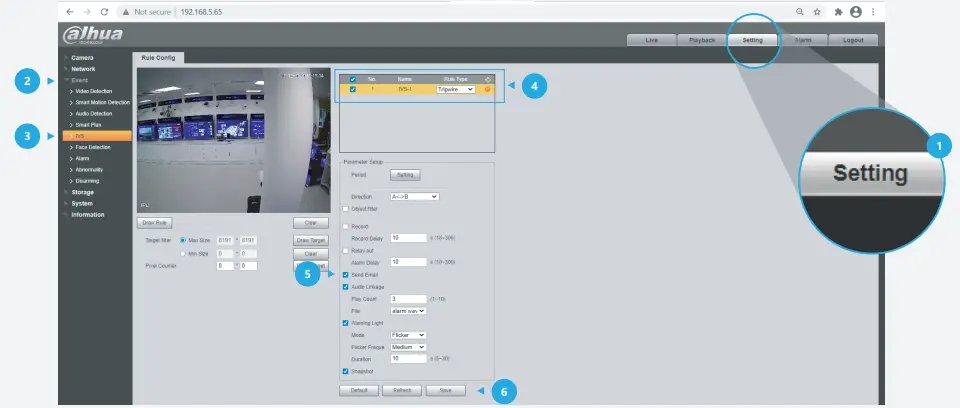Click the green add rule icon

pos(487,79)
